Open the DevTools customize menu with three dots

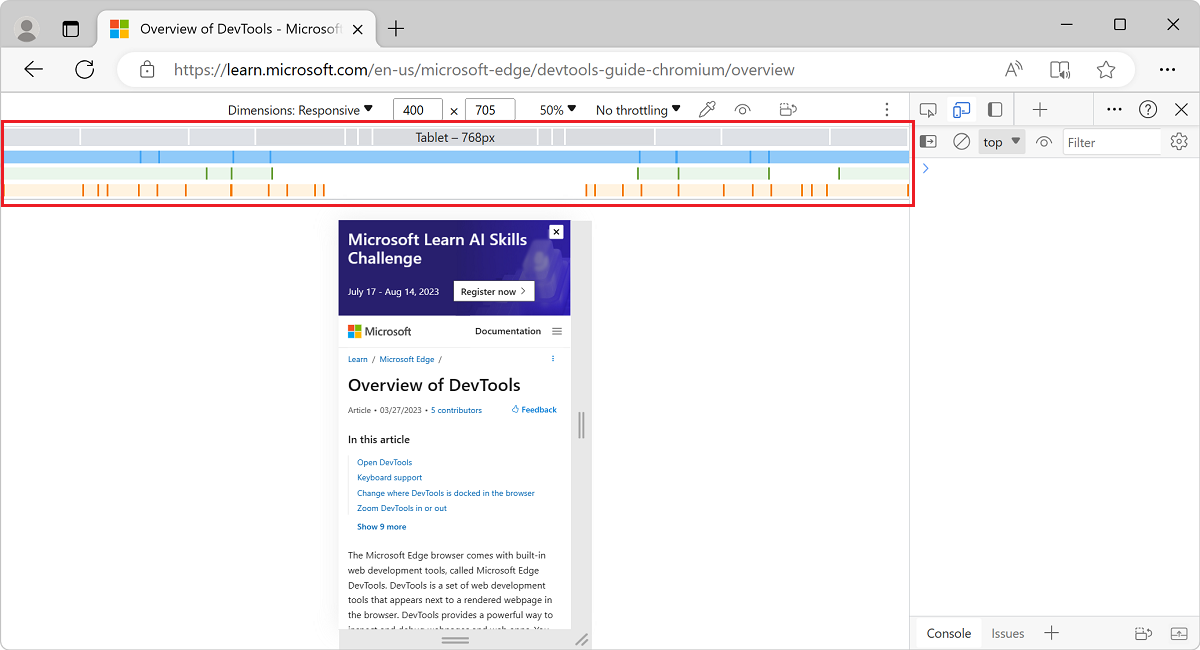1115,109
